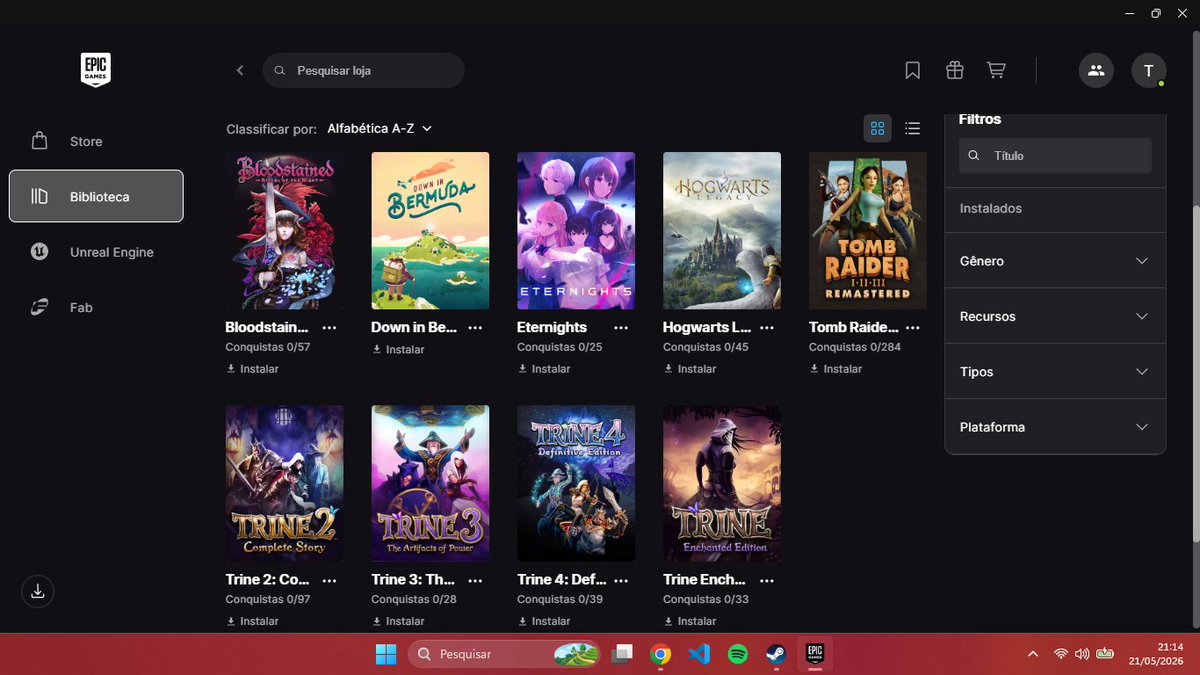Open Trine 2 cover art
Image resolution: width=1200 pixels, height=675 pixels.
(x=285, y=483)
